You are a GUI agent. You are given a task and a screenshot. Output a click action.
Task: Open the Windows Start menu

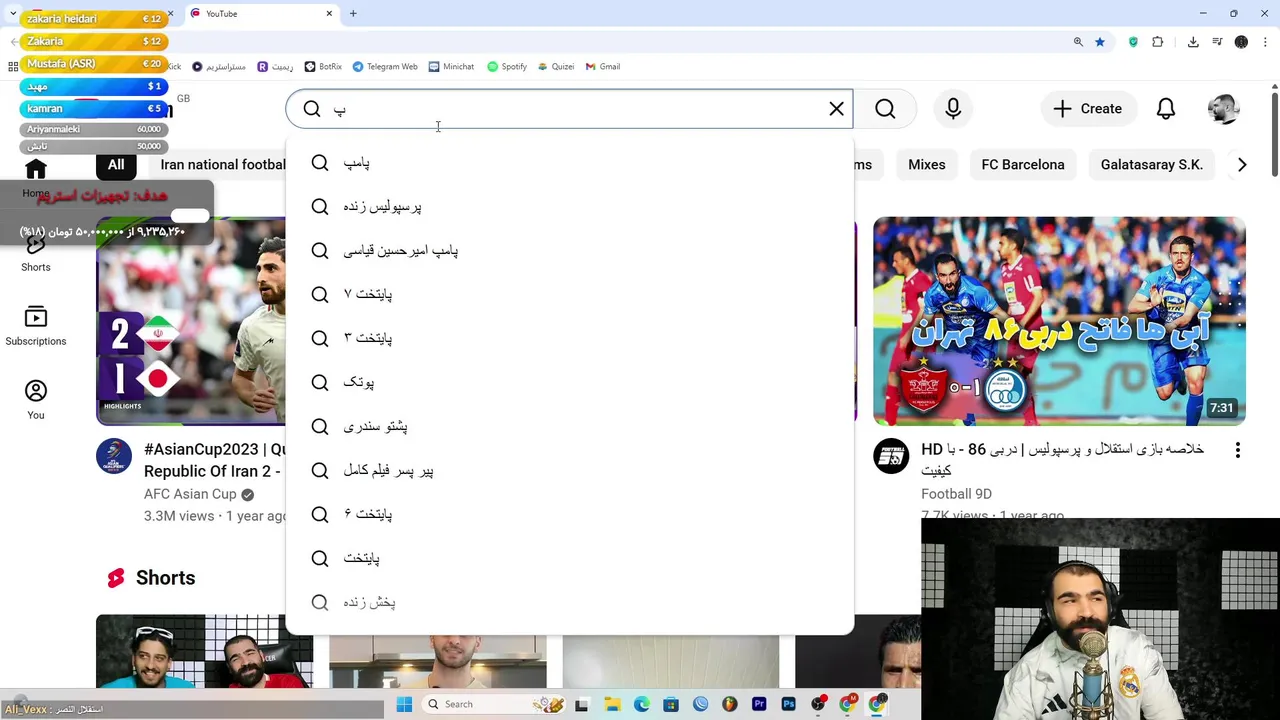404,705
